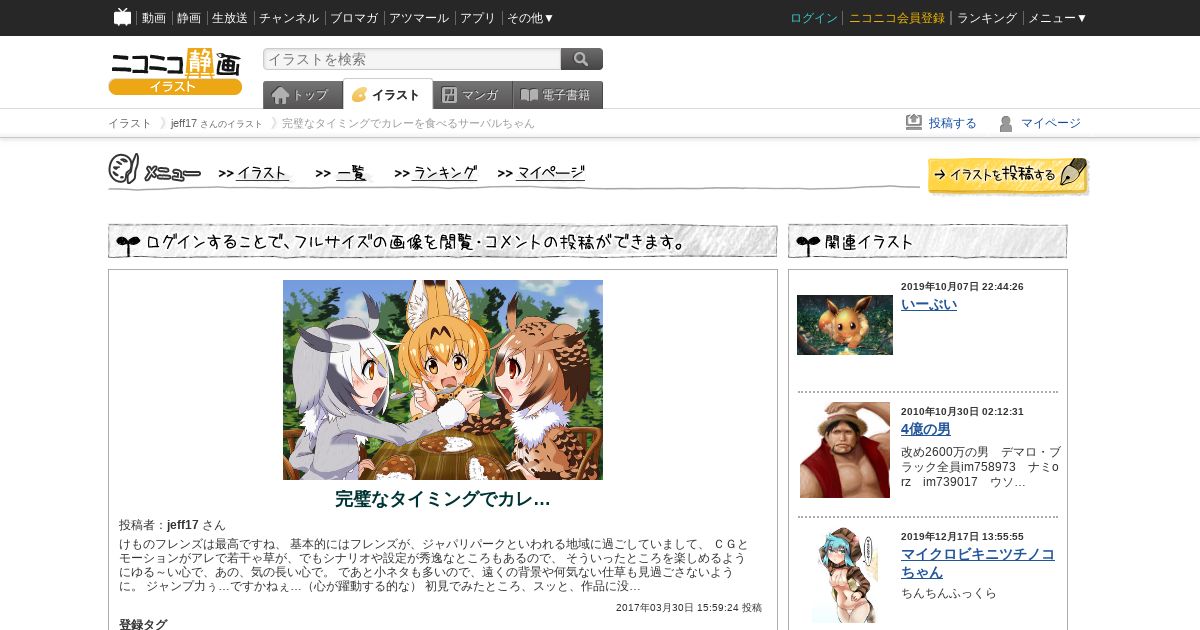
Task: Click the マイページ person icon
Action: [1006, 123]
